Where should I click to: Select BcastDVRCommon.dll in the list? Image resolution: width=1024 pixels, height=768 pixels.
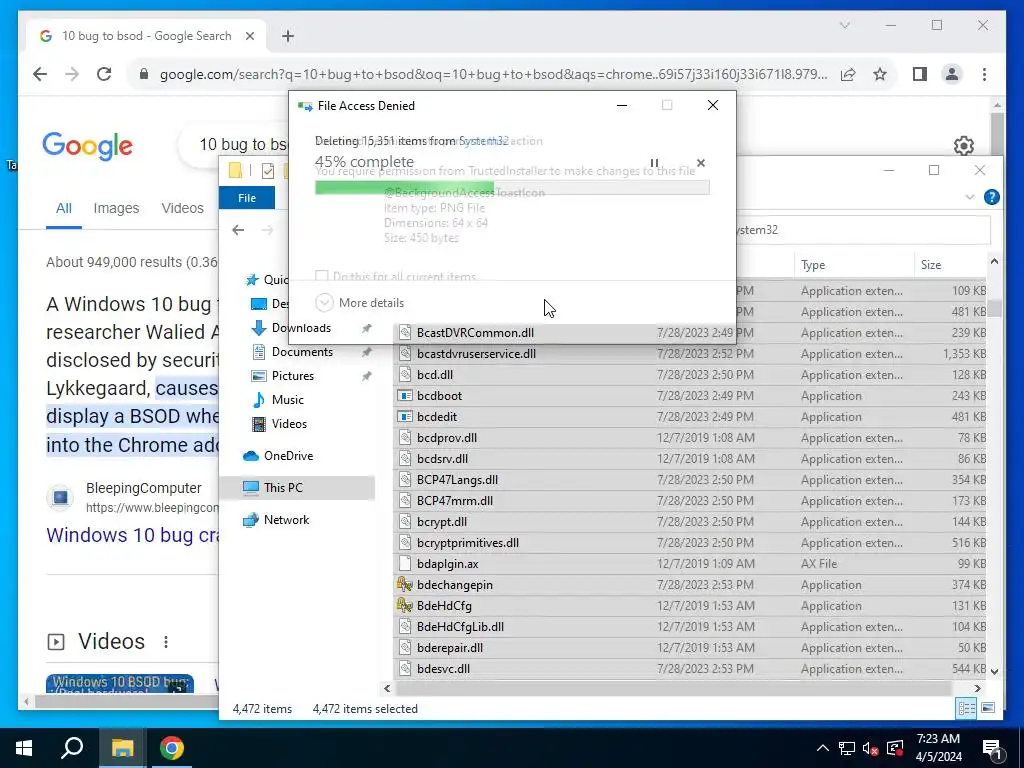pyautogui.click(x=475, y=333)
